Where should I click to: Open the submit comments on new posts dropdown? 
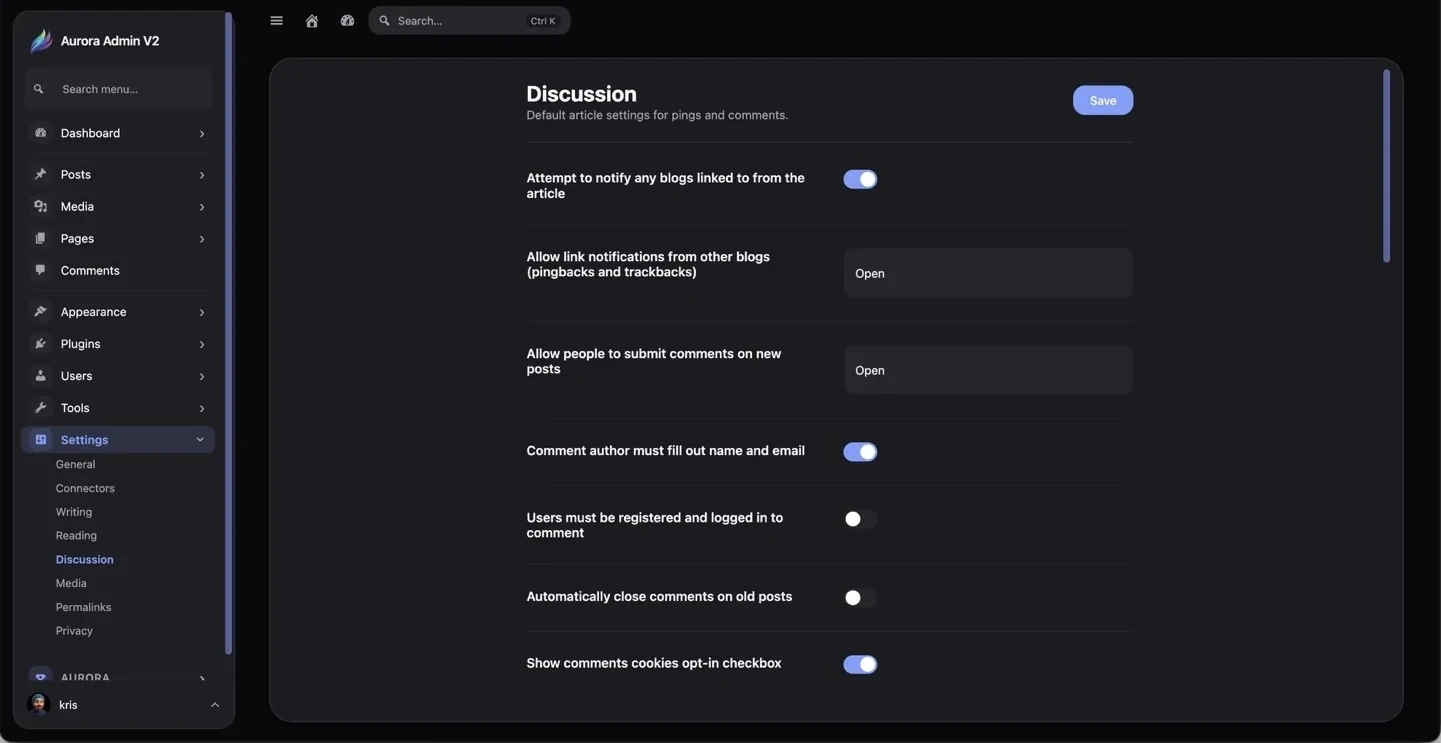coord(988,370)
